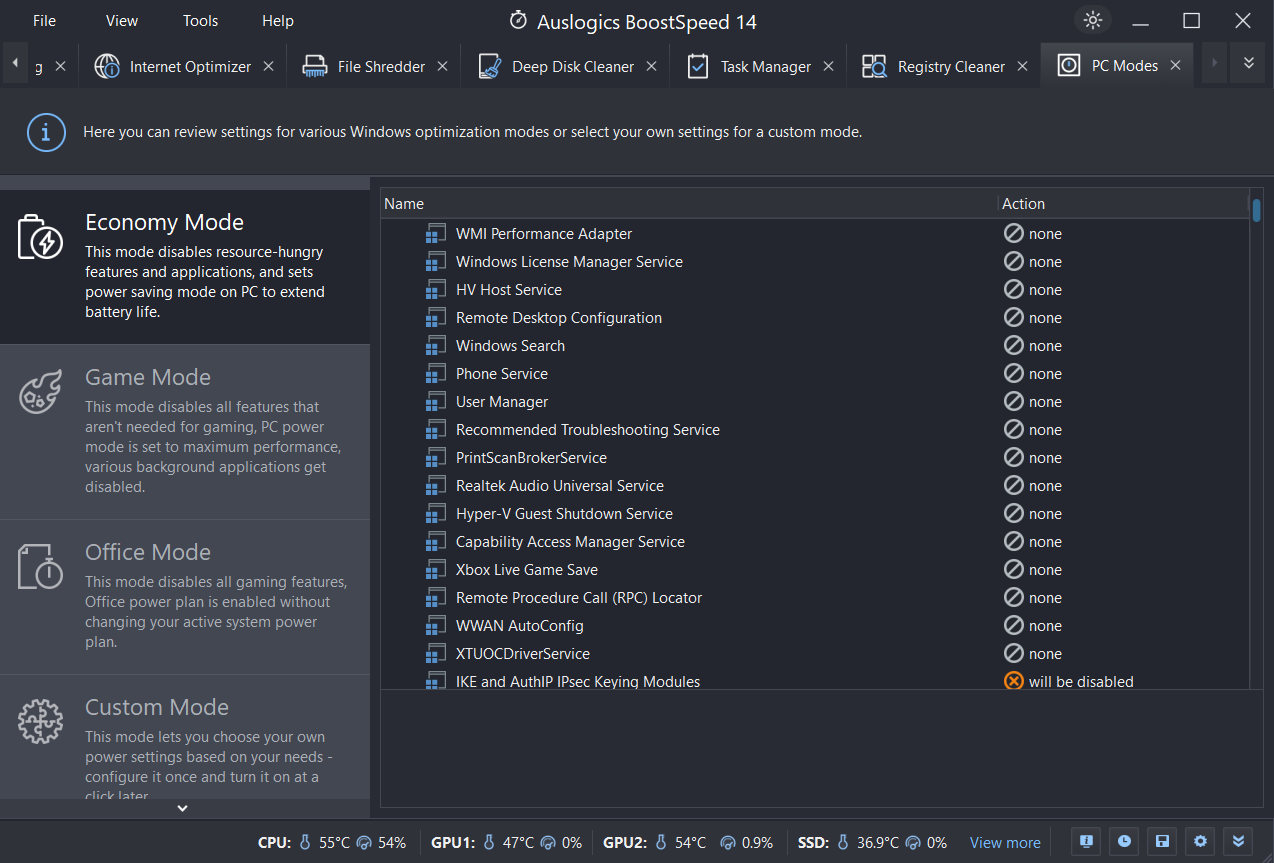Screen dimensions: 1274x863
Task: Toggle action for IKE and AuthIP IPsec Keying Modules
Action: (x=1068, y=682)
